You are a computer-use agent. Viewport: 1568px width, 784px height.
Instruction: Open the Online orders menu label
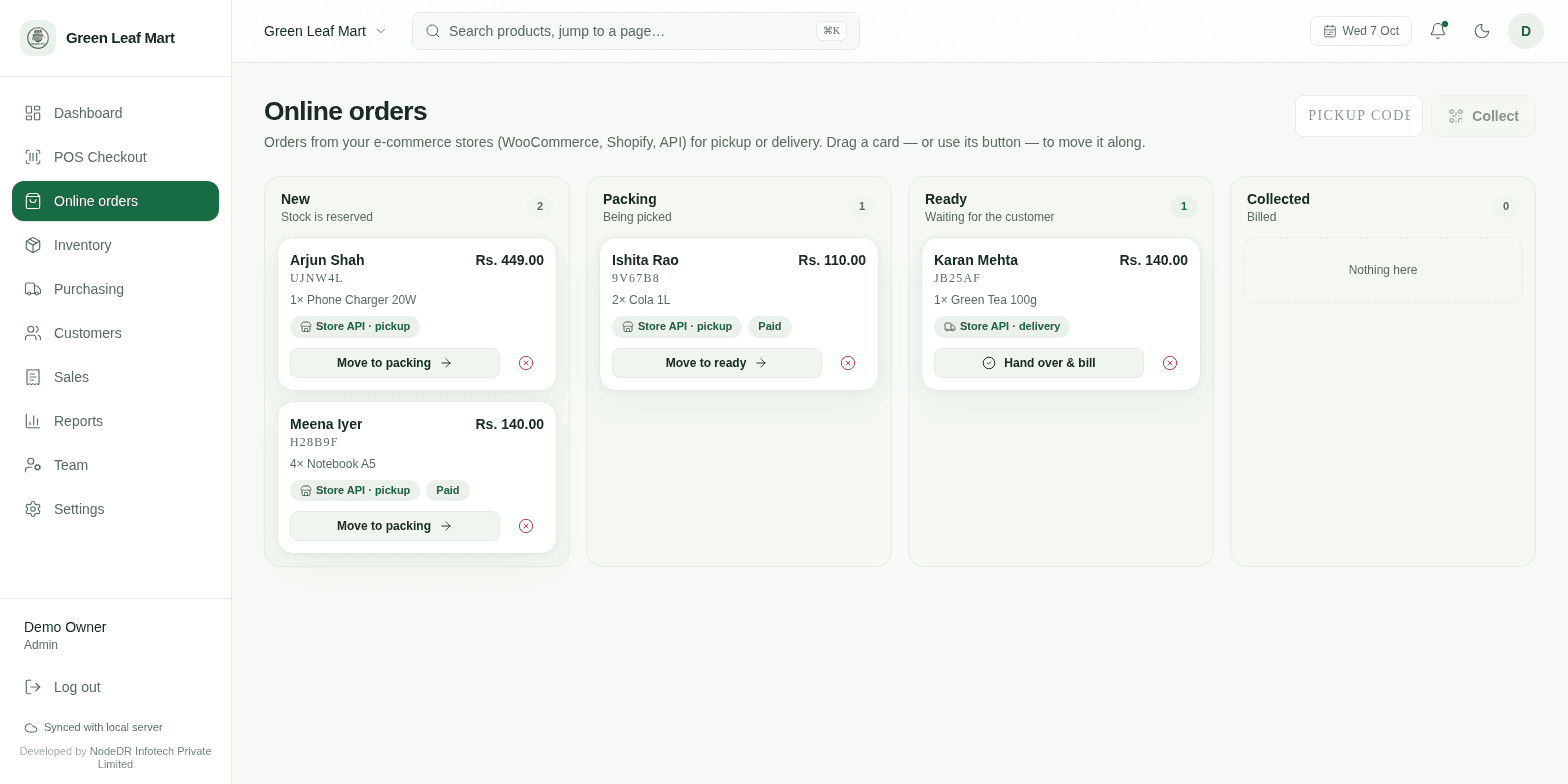96,201
